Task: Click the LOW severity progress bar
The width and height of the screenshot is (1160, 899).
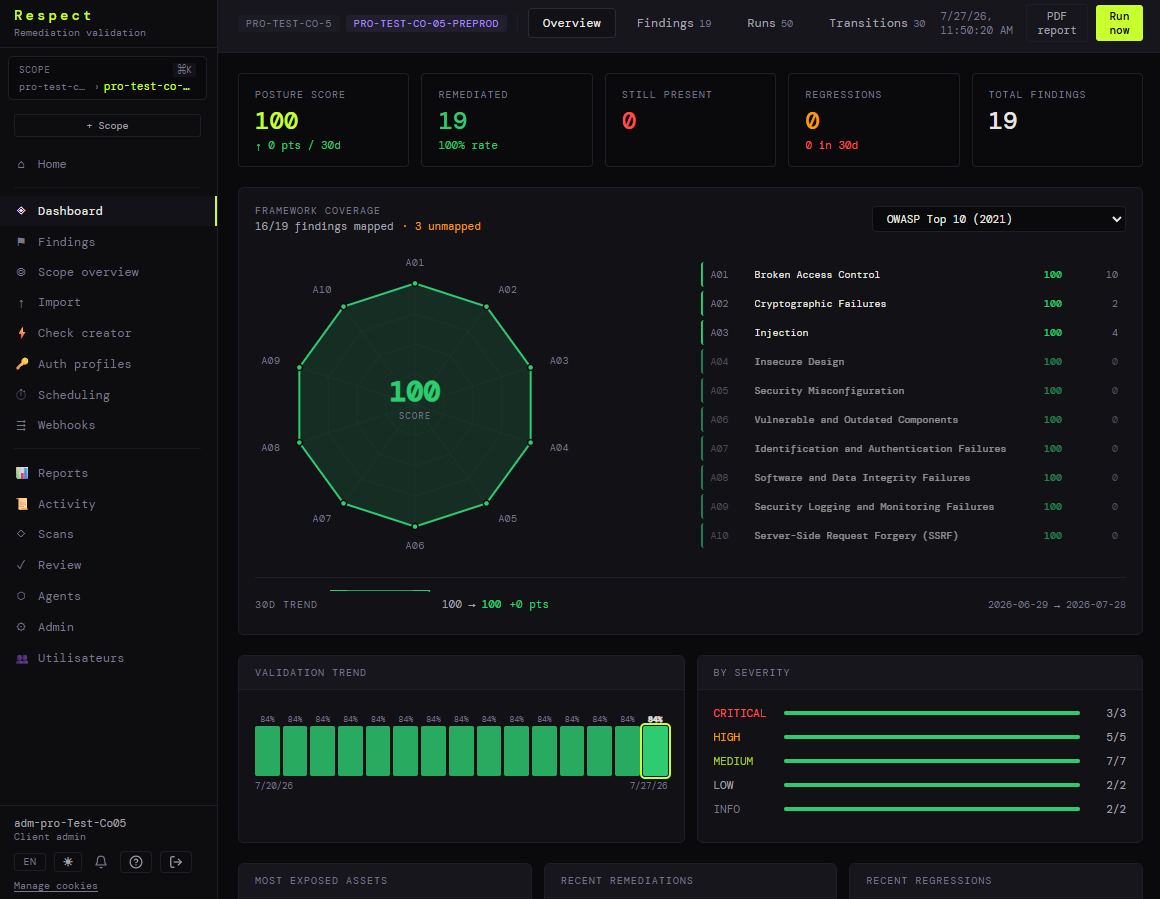Action: (931, 785)
